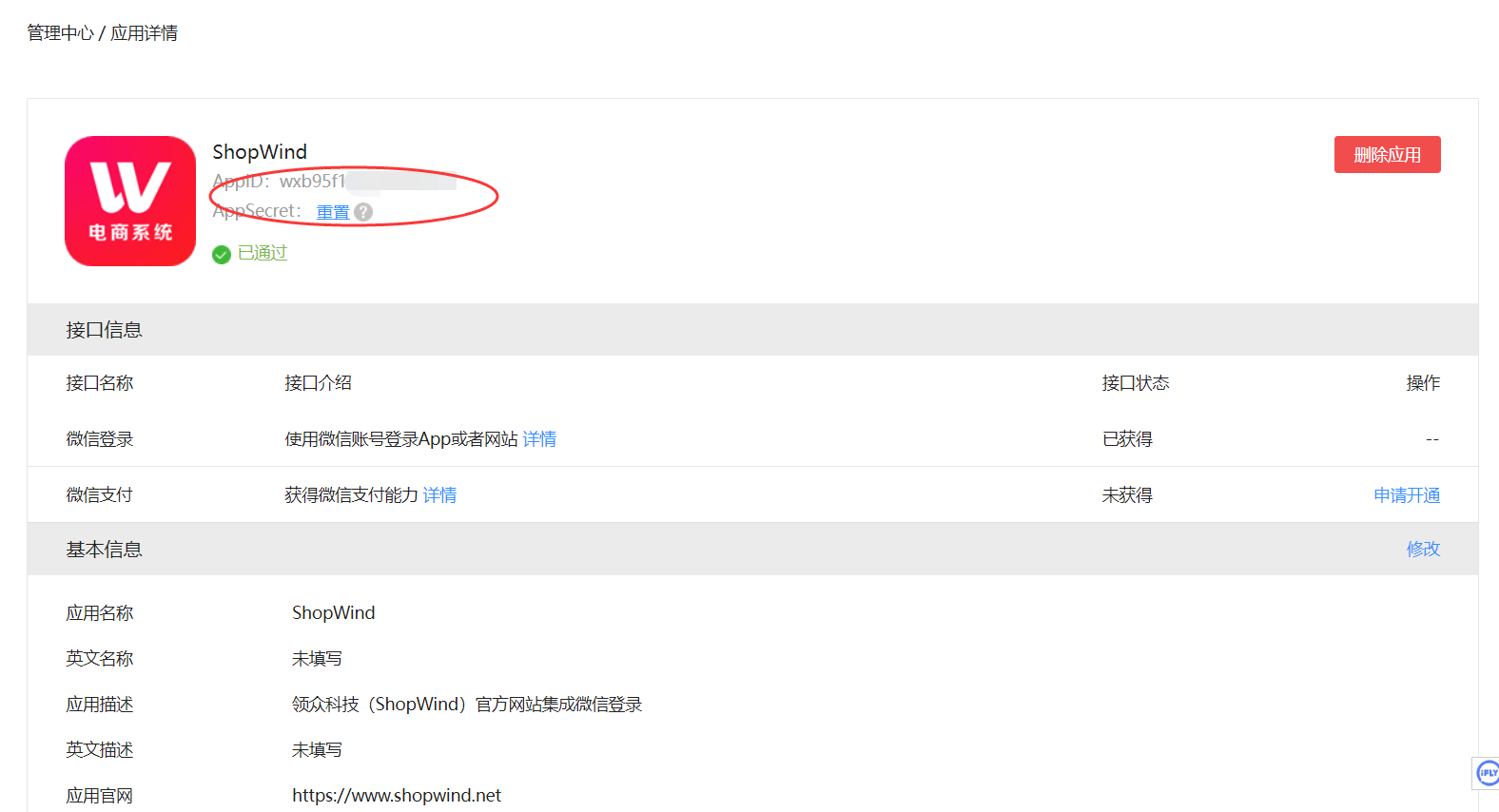
Task: Click the 应用名称 value ShopWind
Action: [x=334, y=613]
